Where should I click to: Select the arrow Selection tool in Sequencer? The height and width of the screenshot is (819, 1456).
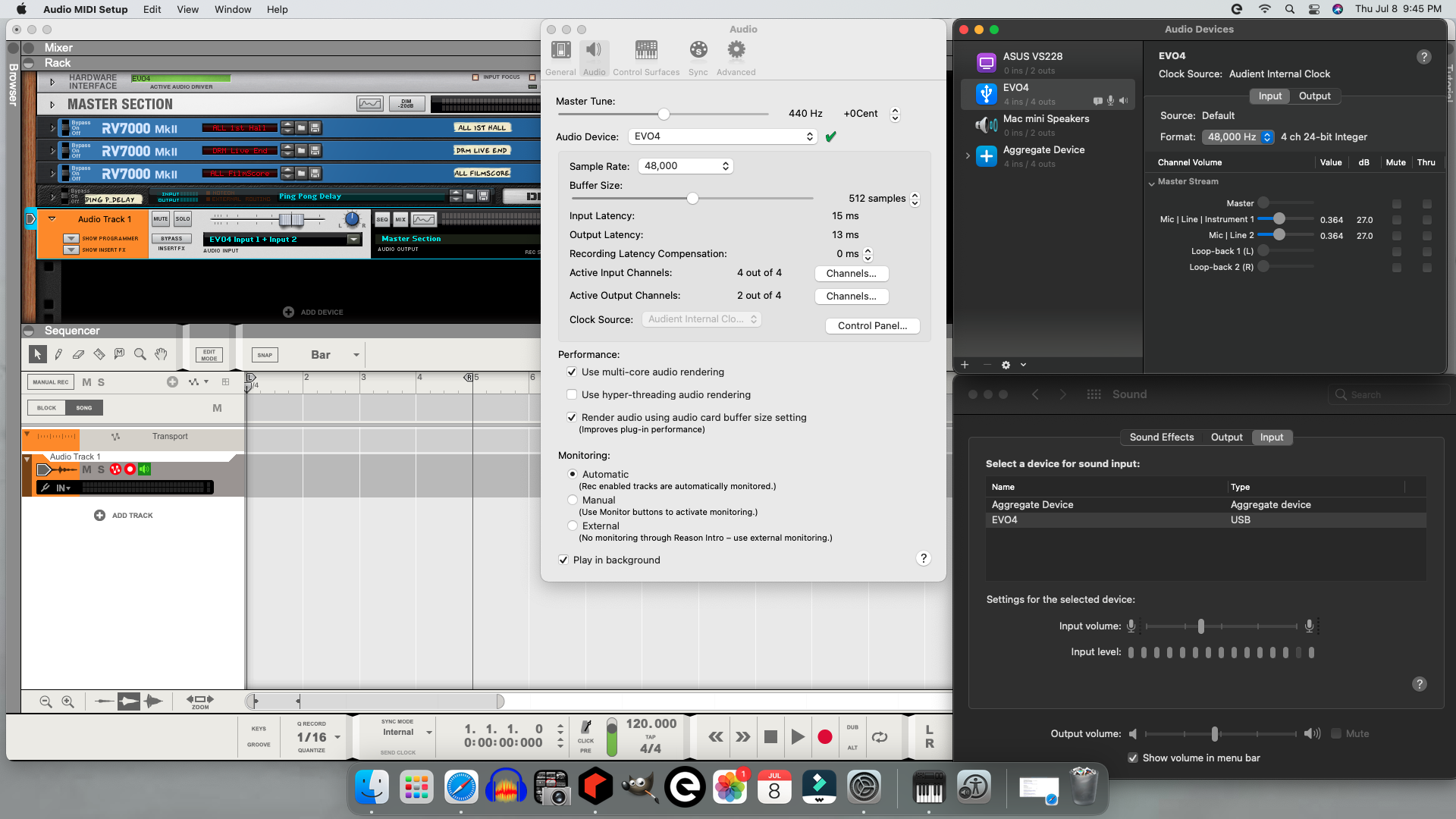coord(37,354)
